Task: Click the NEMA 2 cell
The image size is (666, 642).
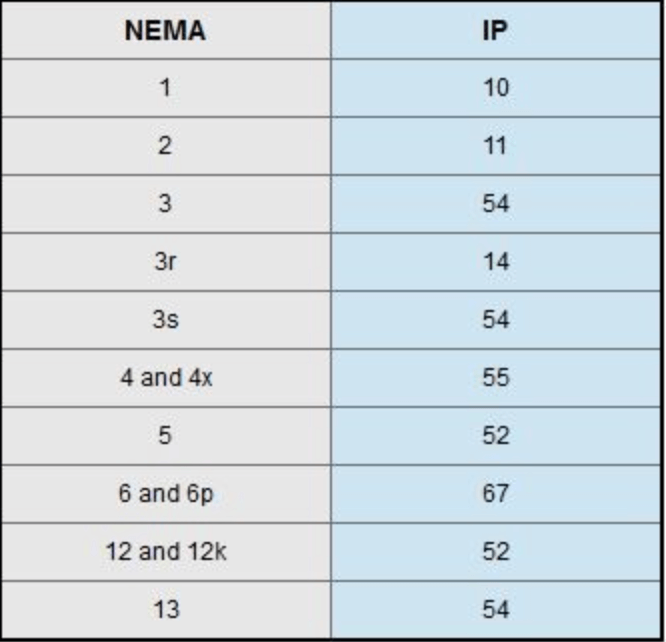Action: (x=165, y=146)
